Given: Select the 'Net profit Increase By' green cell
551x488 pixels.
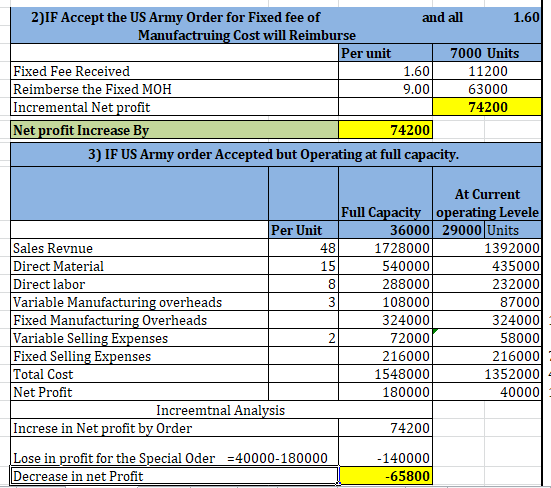Looking at the screenshot, I should pyautogui.click(x=174, y=130).
